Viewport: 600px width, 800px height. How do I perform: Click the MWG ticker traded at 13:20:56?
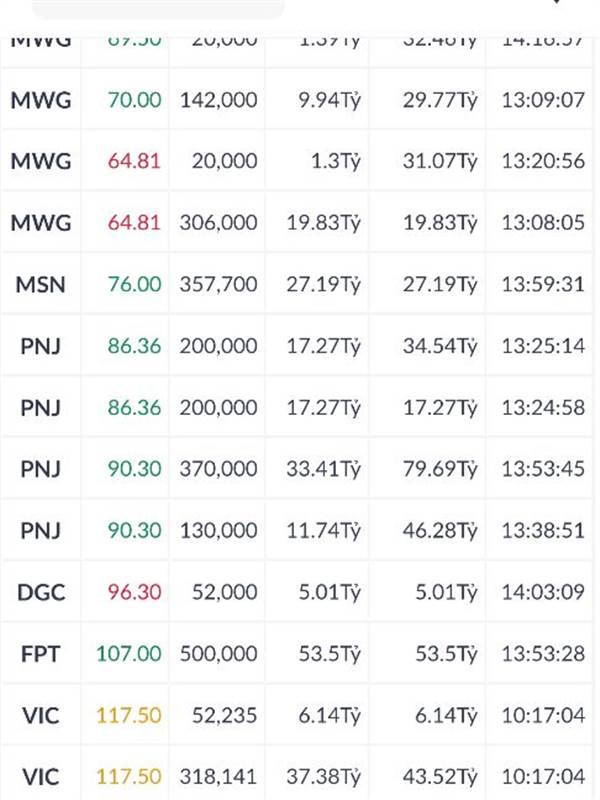tap(41, 161)
